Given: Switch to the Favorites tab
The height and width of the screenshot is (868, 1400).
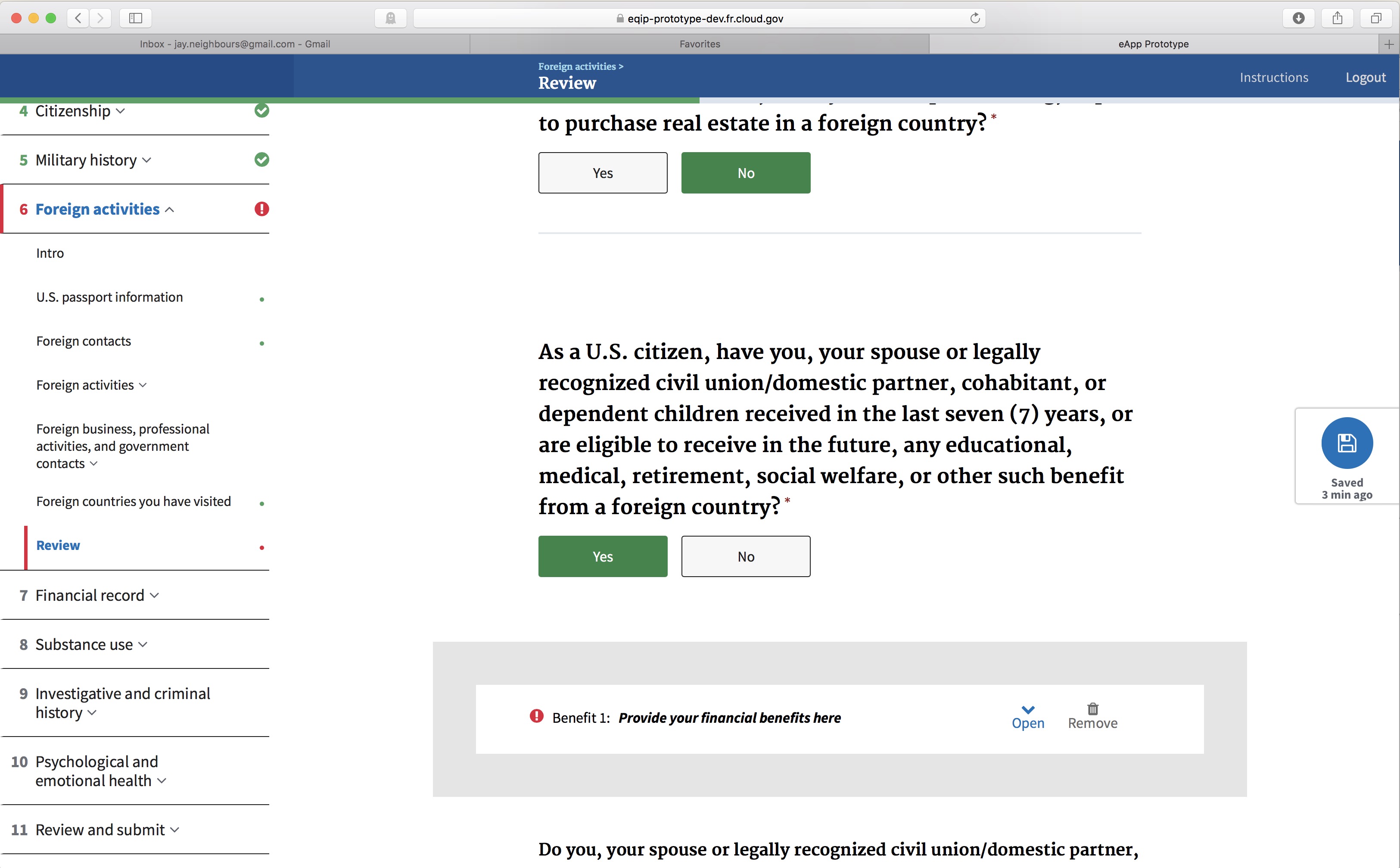Looking at the screenshot, I should 700,44.
